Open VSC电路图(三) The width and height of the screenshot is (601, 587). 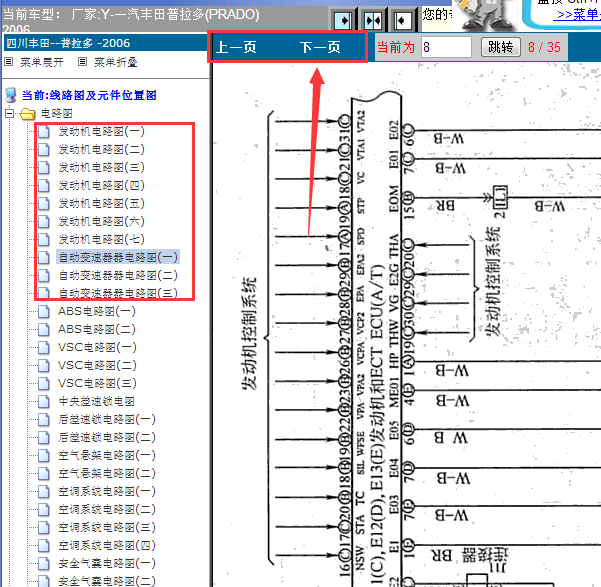tap(97, 383)
